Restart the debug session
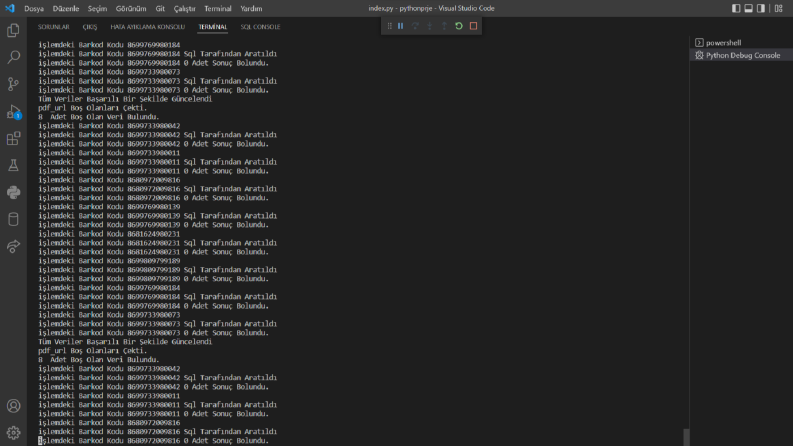Image resolution: width=793 pixels, height=446 pixels. pyautogui.click(x=459, y=26)
